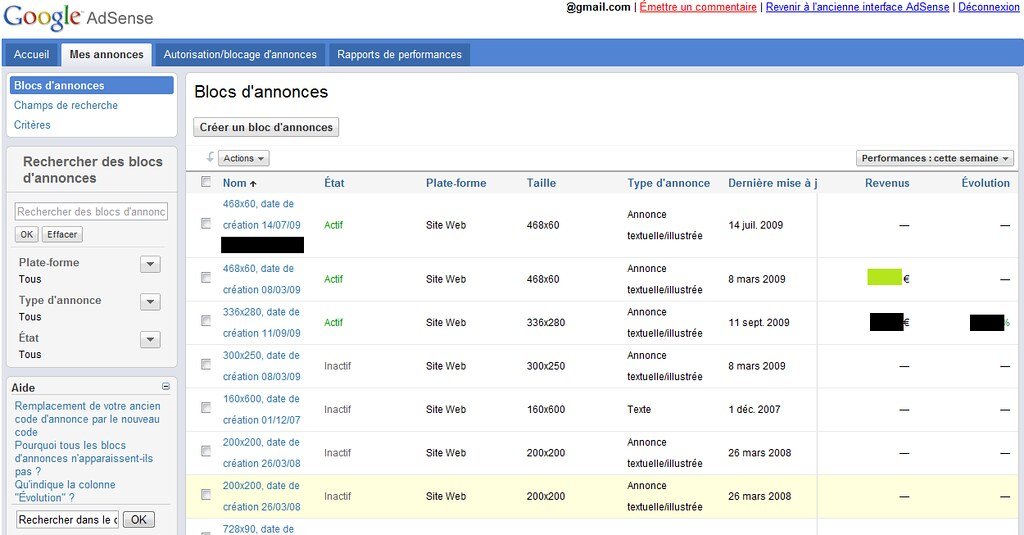
Task: Open the Plate-forme filter dropdown
Action: (150, 264)
